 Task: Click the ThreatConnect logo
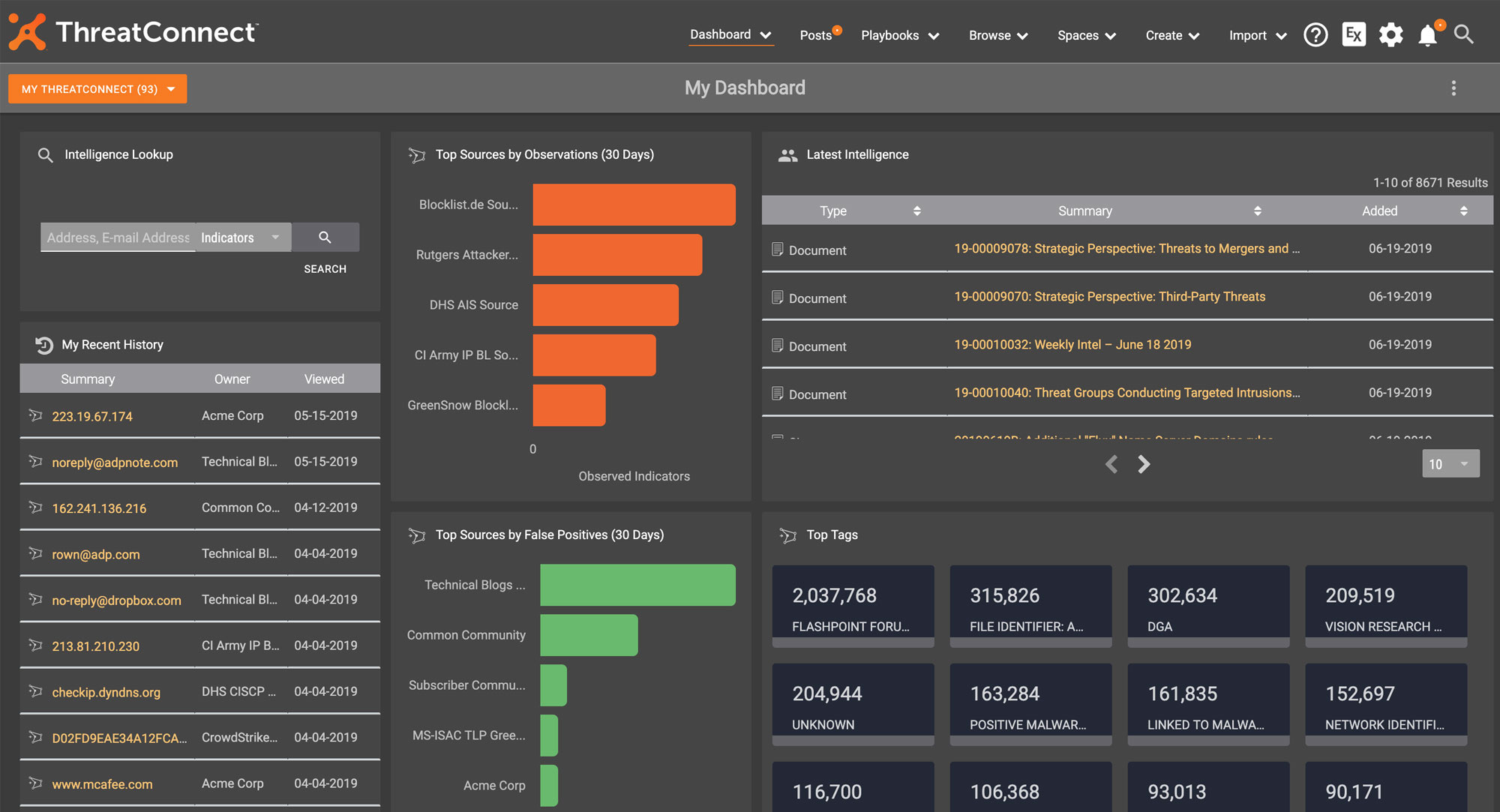click(x=133, y=32)
